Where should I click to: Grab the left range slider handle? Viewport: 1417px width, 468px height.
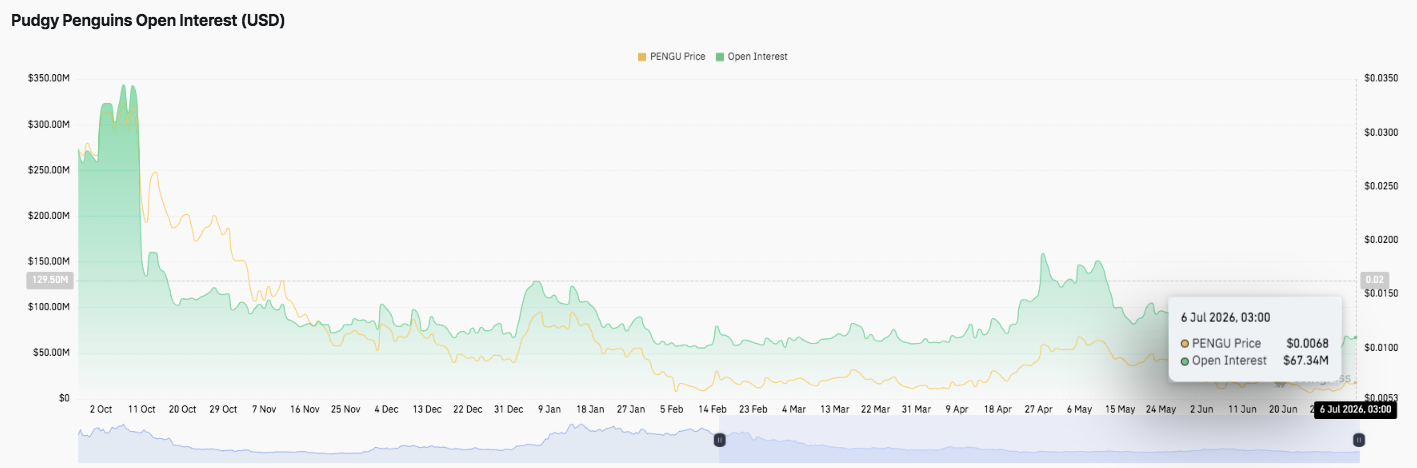click(719, 439)
